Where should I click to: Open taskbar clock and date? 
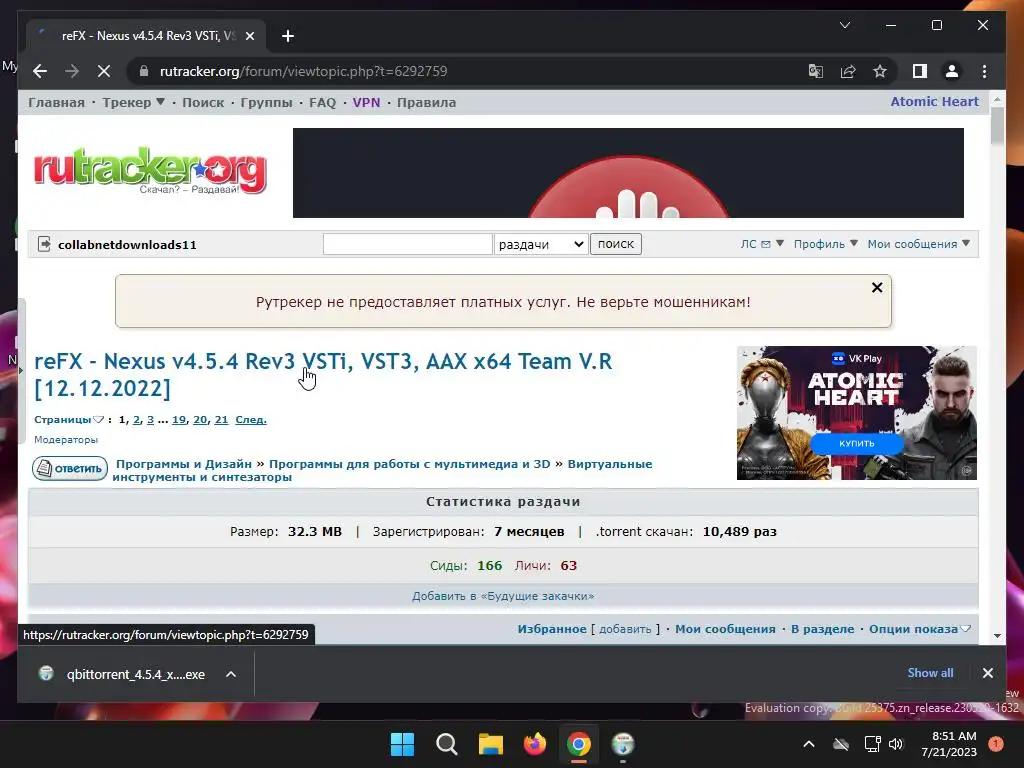coord(949,744)
